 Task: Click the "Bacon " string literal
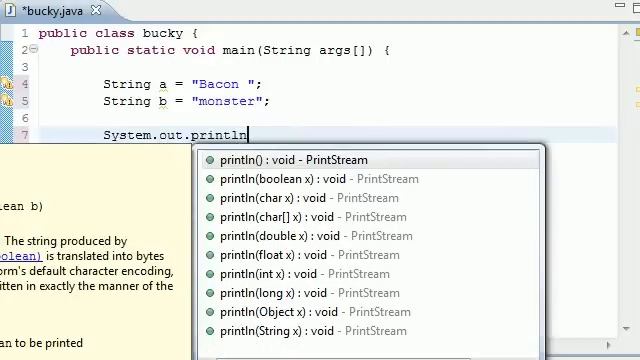(x=223, y=84)
